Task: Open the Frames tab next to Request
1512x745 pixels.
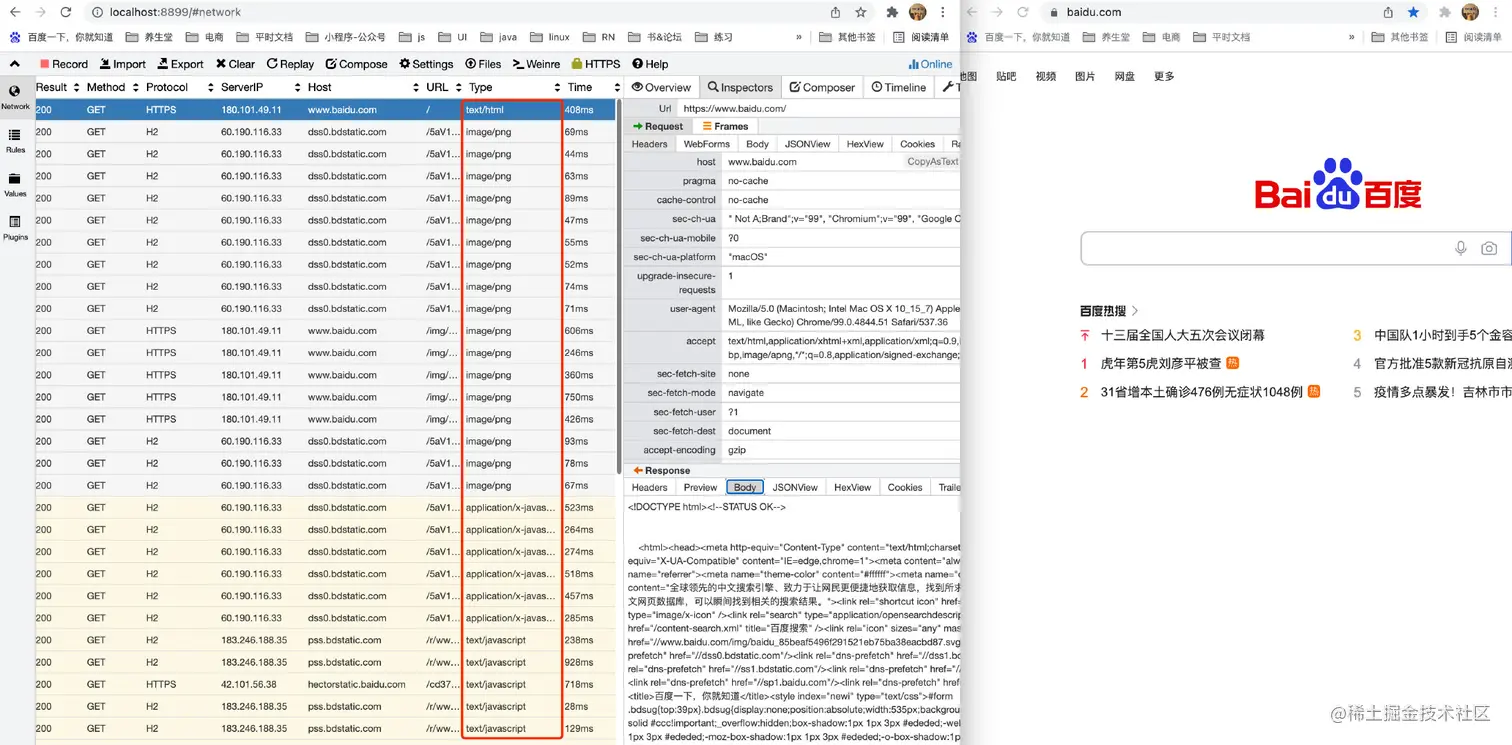Action: point(725,126)
